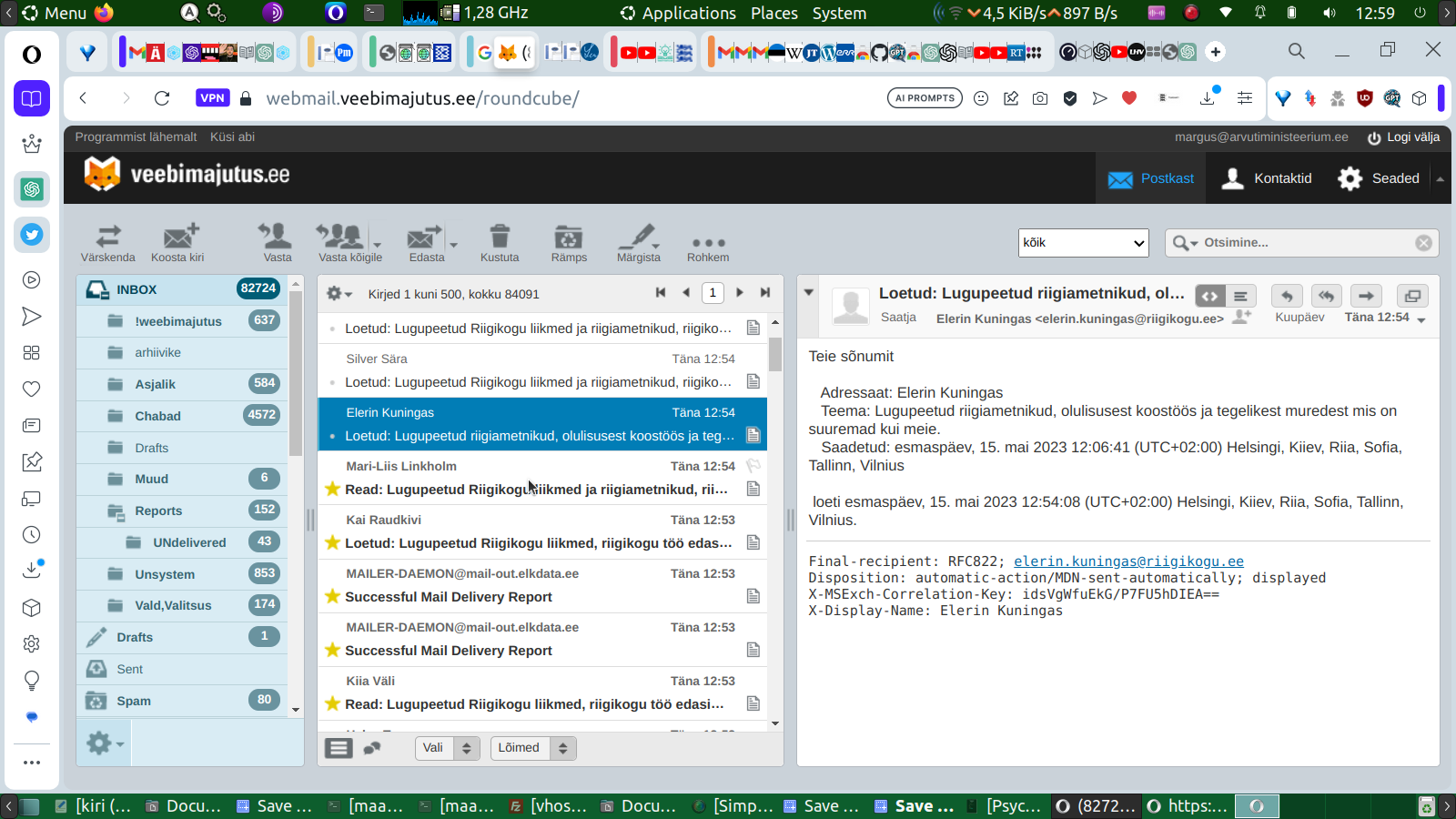Screen dimensions: 1456x819
Task: Switch the preview to plain text view
Action: 1240,296
